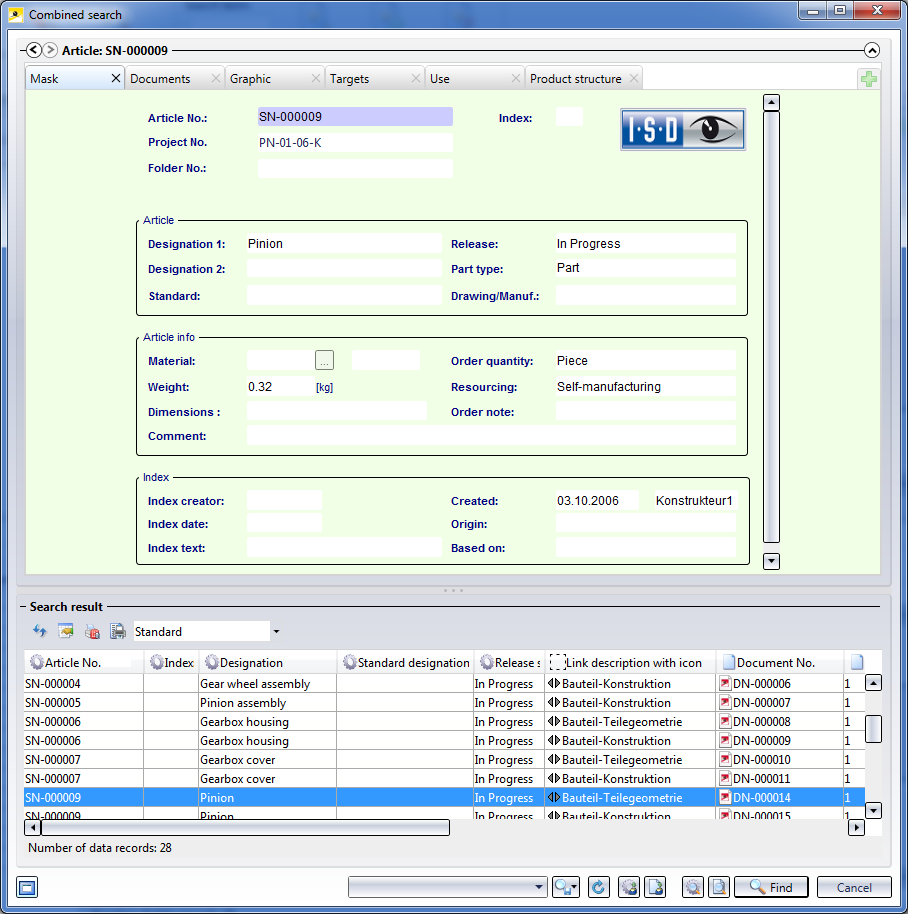This screenshot has height=914, width=908.
Task: Go to previous article with back arrow
Action: click(33, 50)
